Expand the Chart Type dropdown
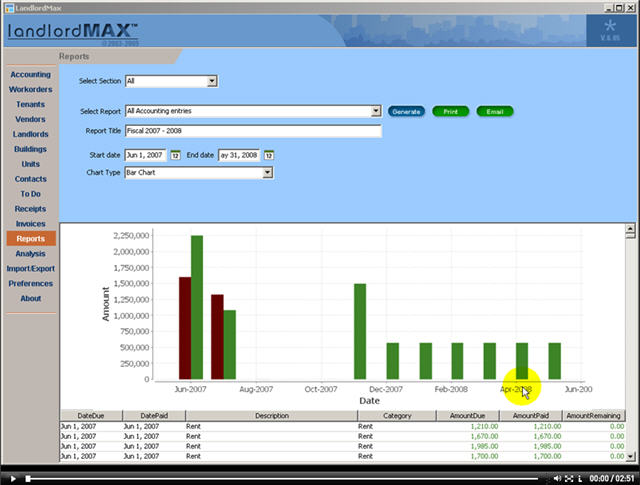This screenshot has width=640, height=485. coord(267,173)
